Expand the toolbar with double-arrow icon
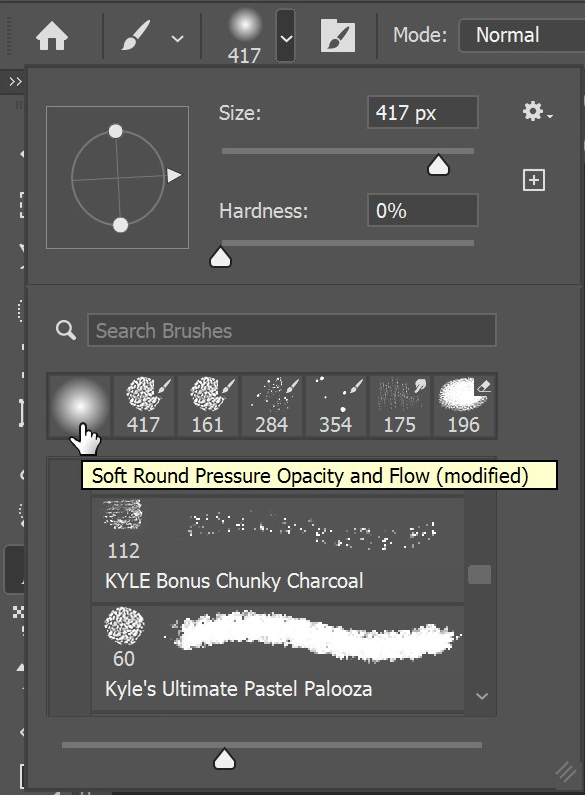 15,82
